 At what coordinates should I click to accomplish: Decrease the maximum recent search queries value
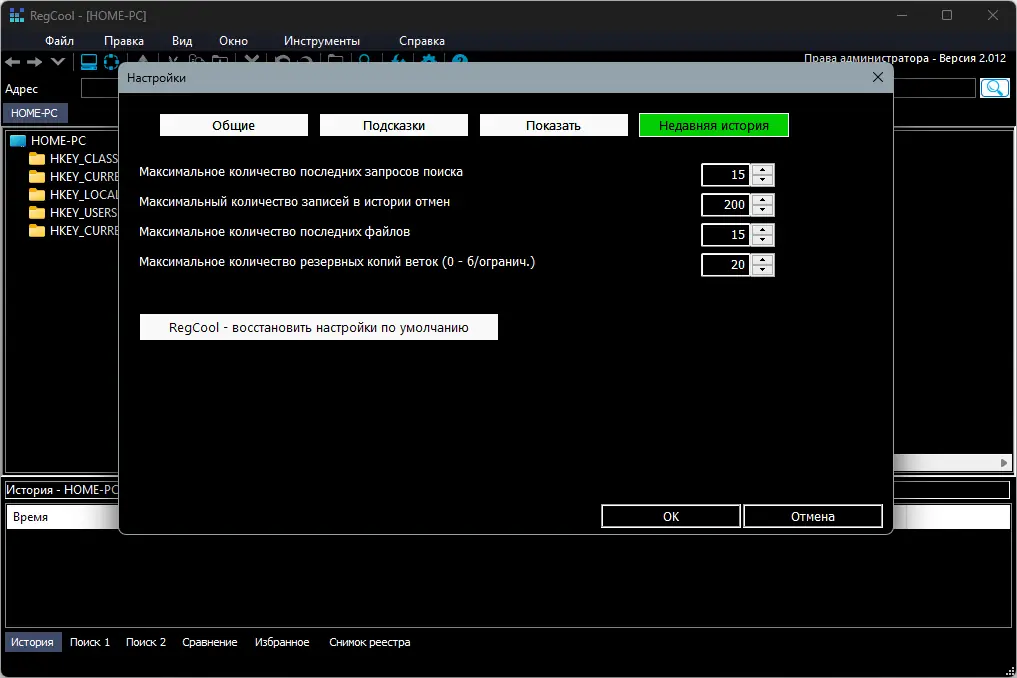[763, 180]
